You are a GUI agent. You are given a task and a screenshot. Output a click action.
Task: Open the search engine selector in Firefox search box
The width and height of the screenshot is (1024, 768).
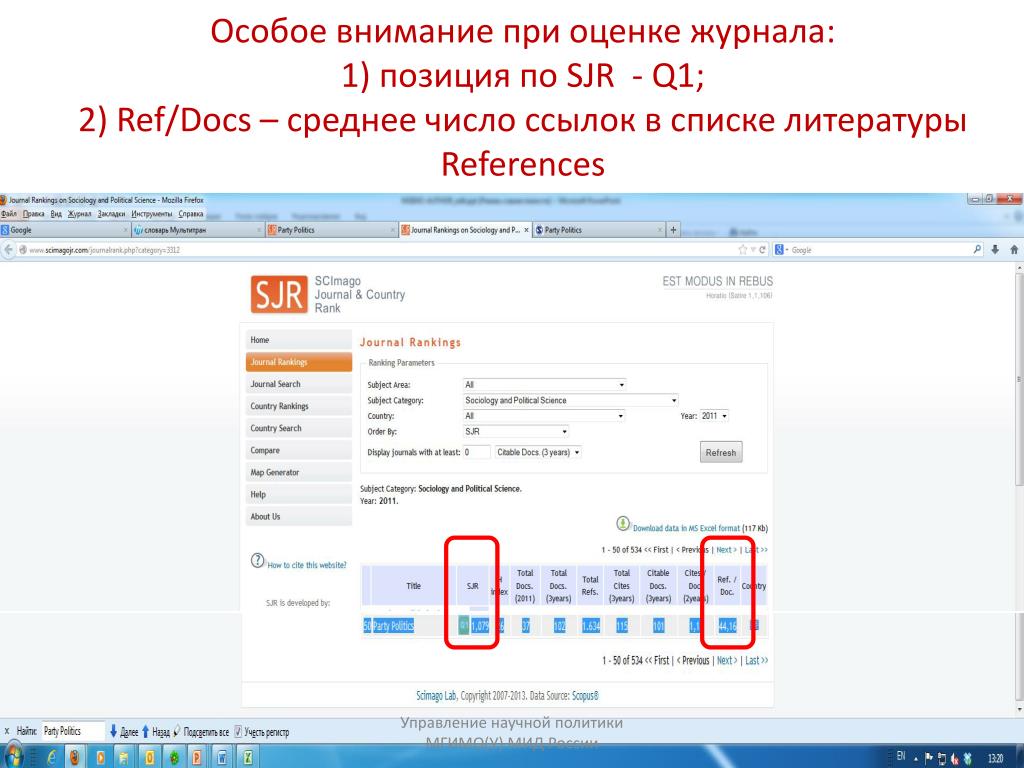pos(782,249)
